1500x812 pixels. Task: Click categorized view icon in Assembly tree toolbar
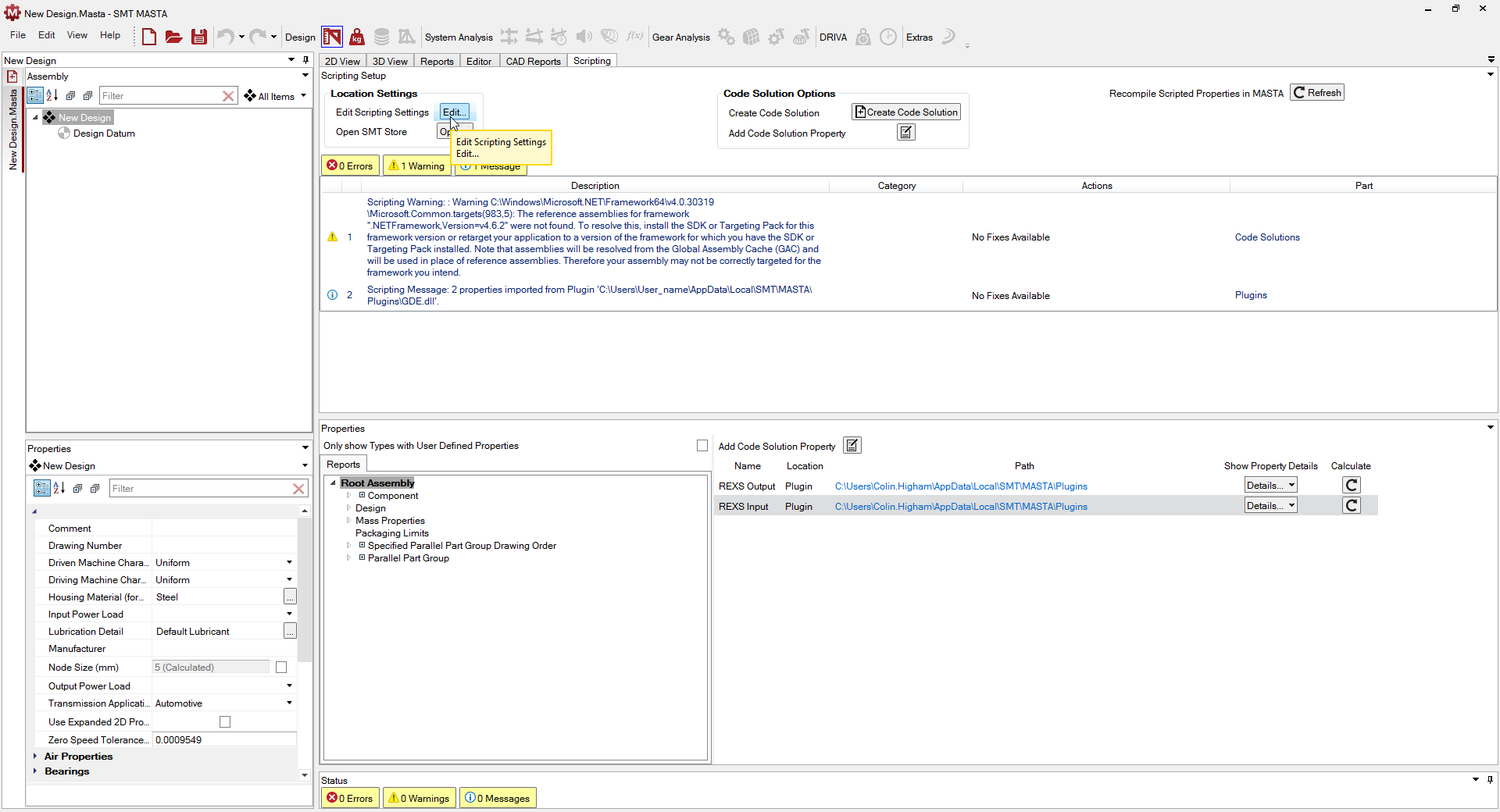[35, 95]
